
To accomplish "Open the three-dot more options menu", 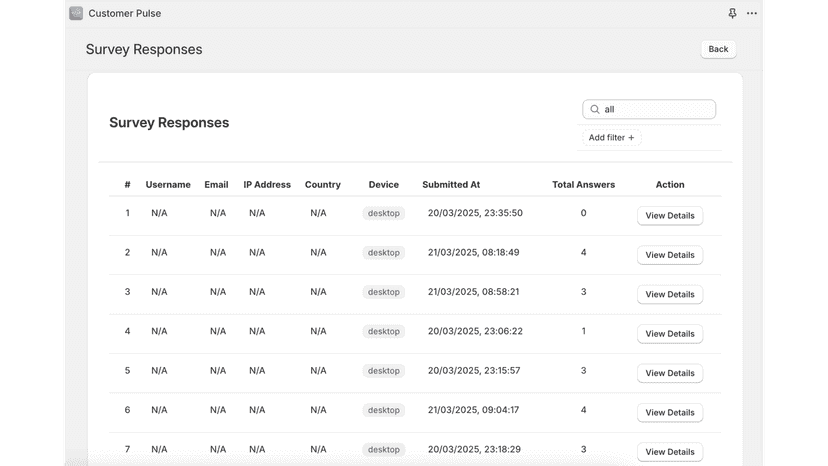I will click(752, 13).
